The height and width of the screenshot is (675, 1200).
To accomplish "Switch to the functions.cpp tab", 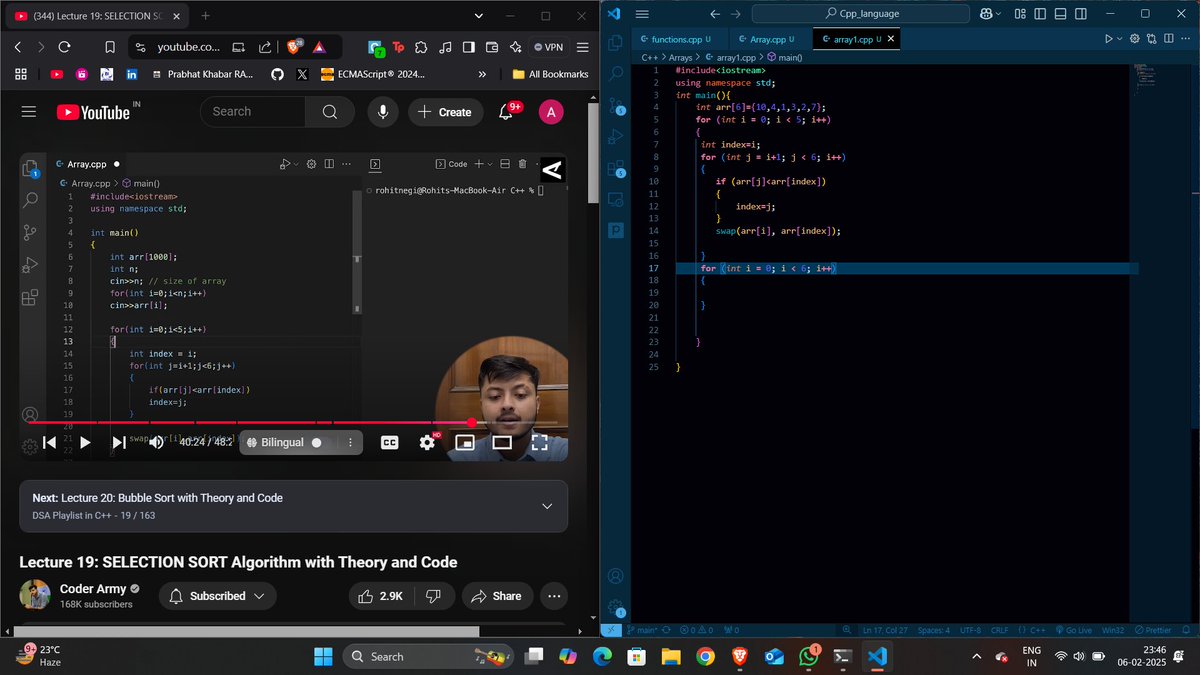I will pos(679,38).
